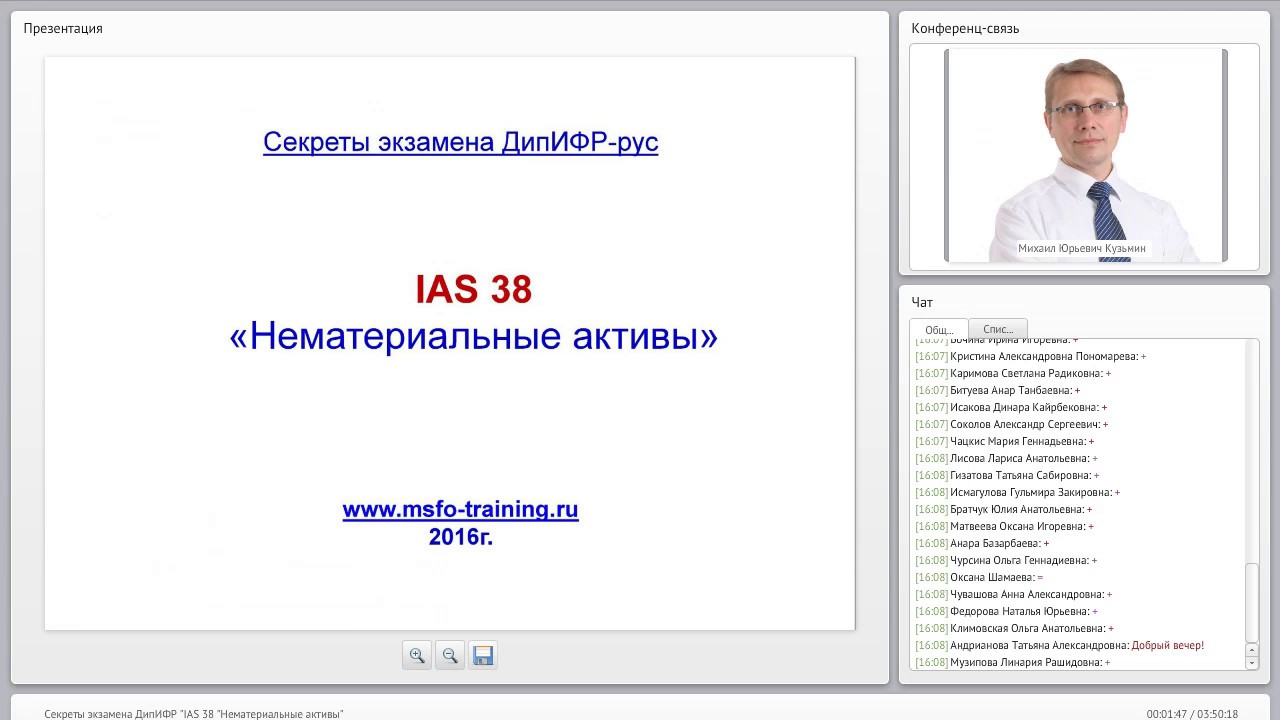Click chat message from Оксана Шамаева
The image size is (1280, 720).
[x=979, y=577]
